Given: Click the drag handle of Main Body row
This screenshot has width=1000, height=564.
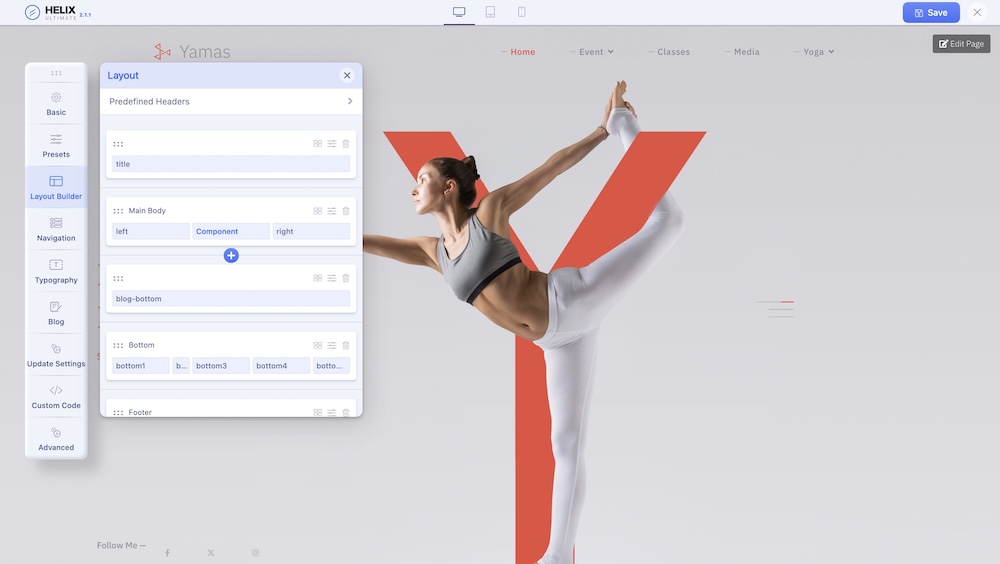Looking at the screenshot, I should tap(118, 211).
